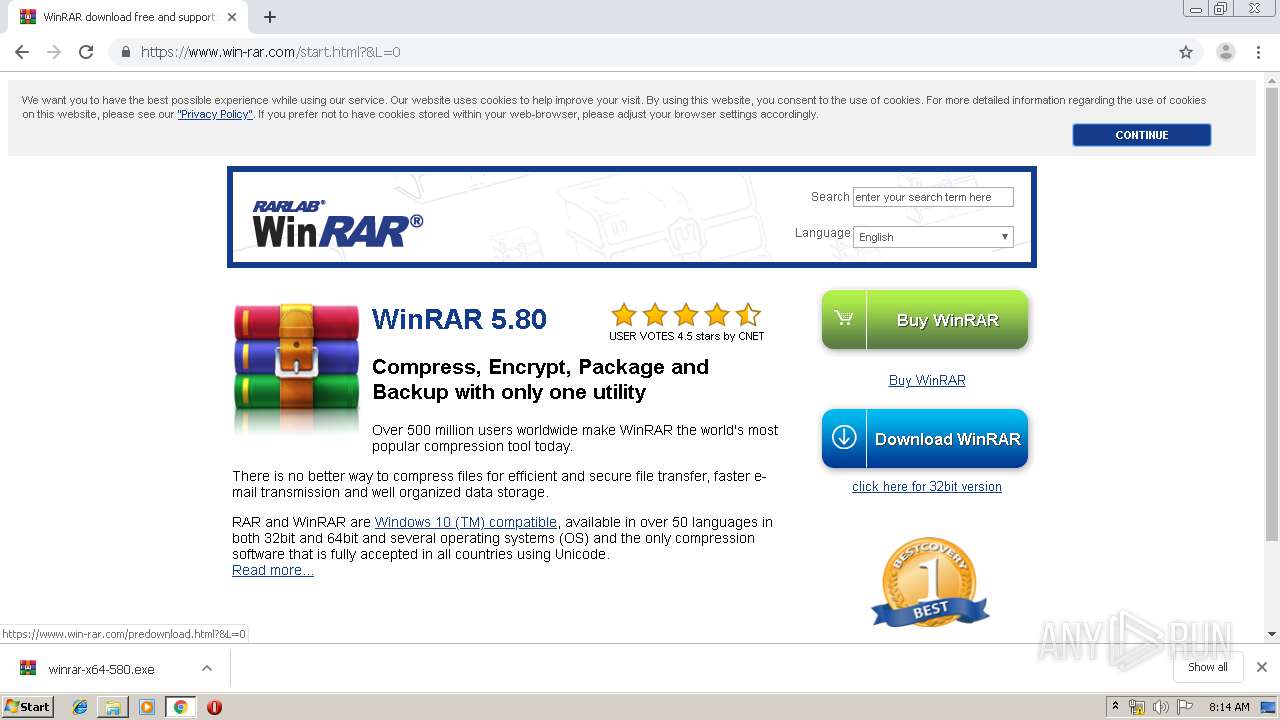This screenshot has height=720, width=1280.
Task: Click the Bestcovery Best award badge
Action: click(930, 584)
